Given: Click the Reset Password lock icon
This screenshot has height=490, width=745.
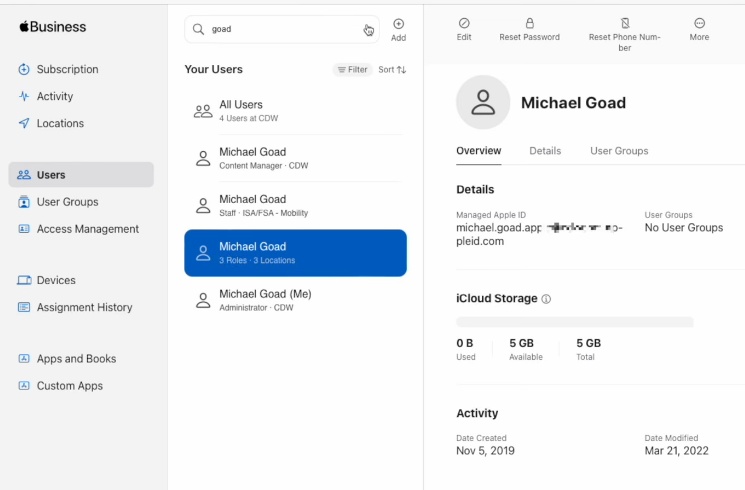Looking at the screenshot, I should (529, 23).
